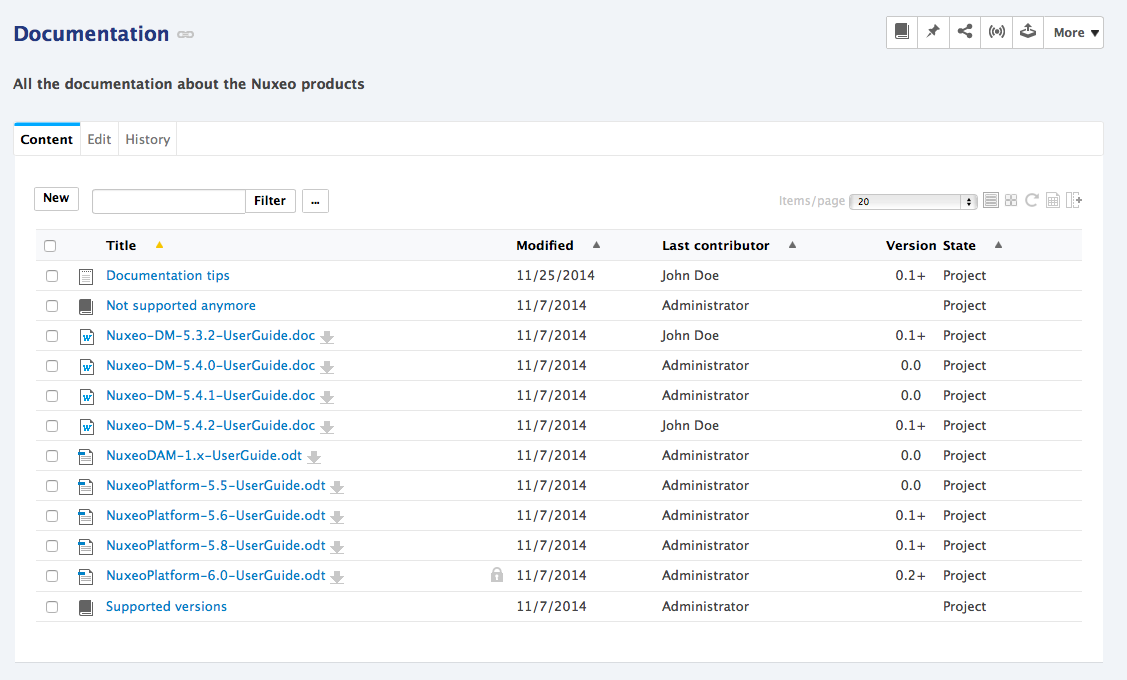The width and height of the screenshot is (1127, 680).
Task: Sort by the Last contributor column arrow
Action: [792, 245]
